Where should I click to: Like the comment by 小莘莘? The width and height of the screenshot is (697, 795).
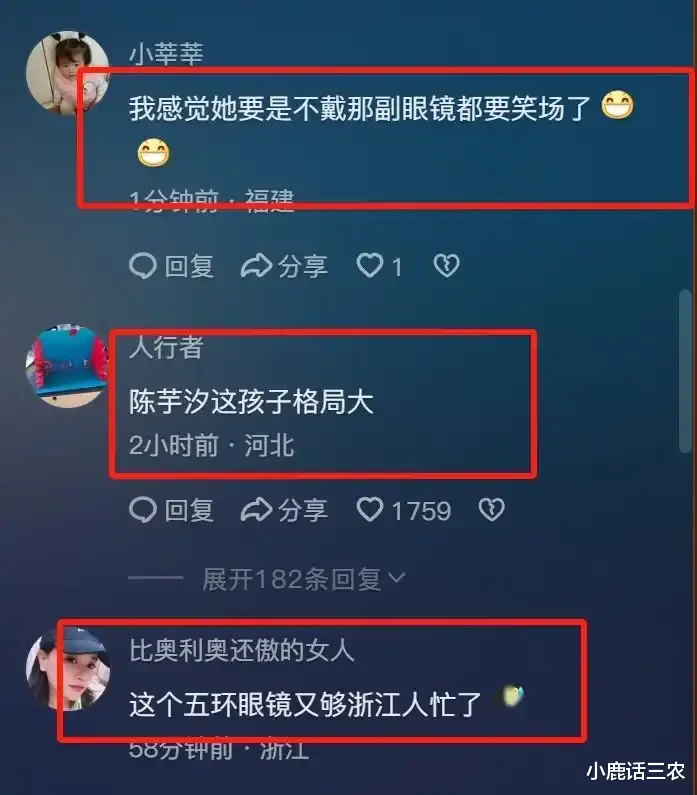coord(370,266)
